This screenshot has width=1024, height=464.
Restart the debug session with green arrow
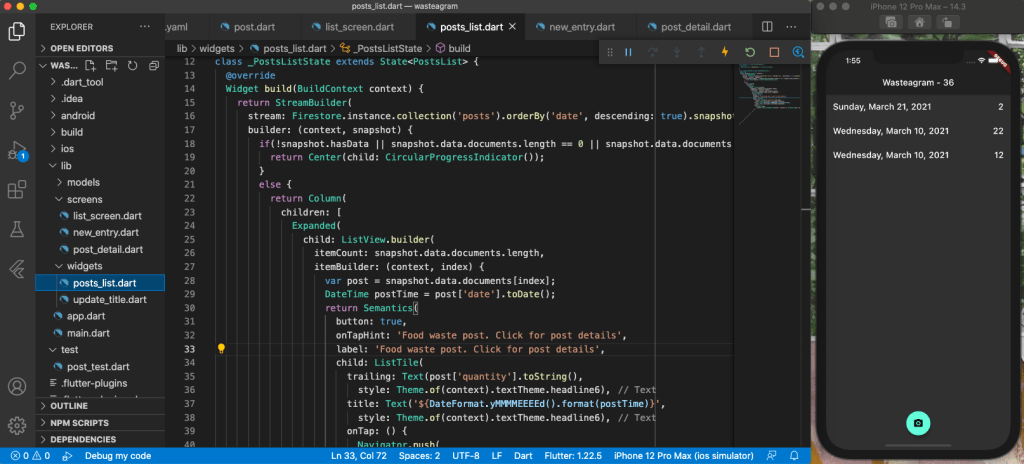[750, 52]
